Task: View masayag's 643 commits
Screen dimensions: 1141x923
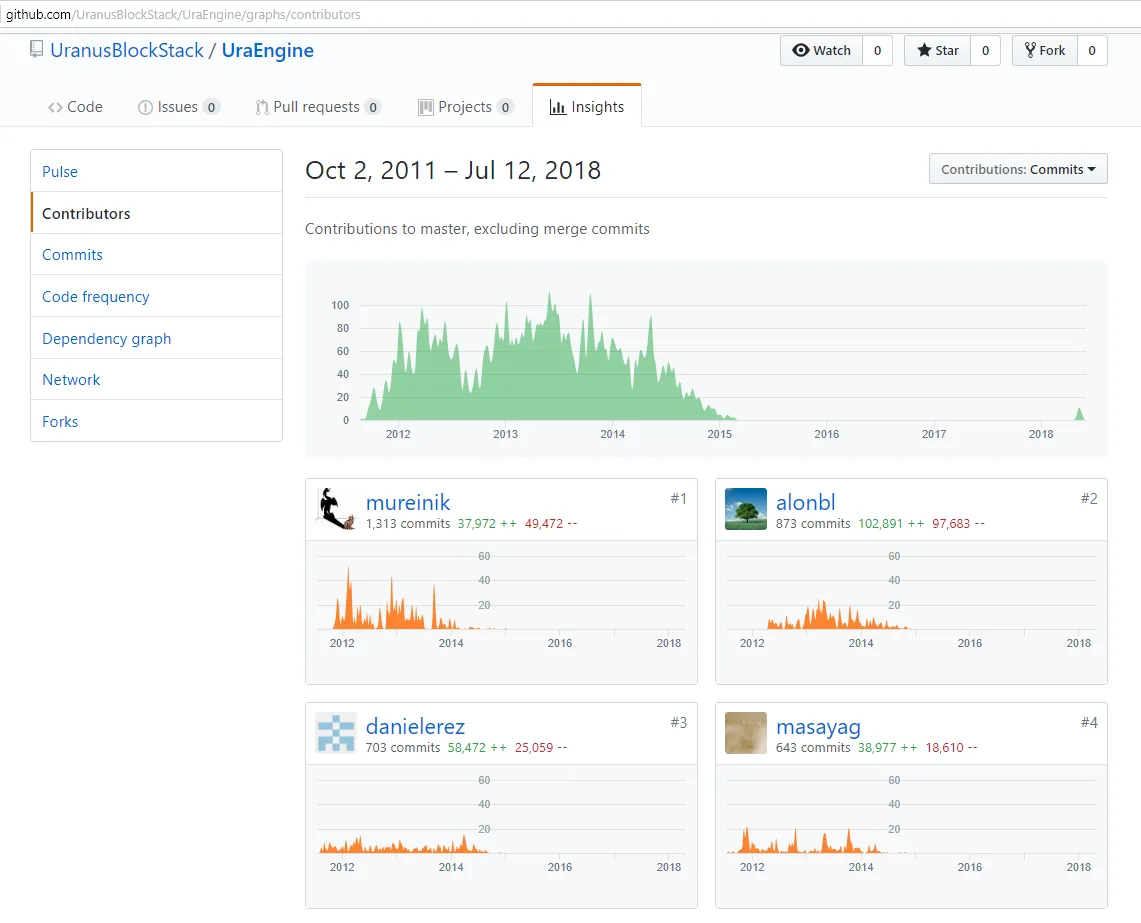Action: point(813,748)
